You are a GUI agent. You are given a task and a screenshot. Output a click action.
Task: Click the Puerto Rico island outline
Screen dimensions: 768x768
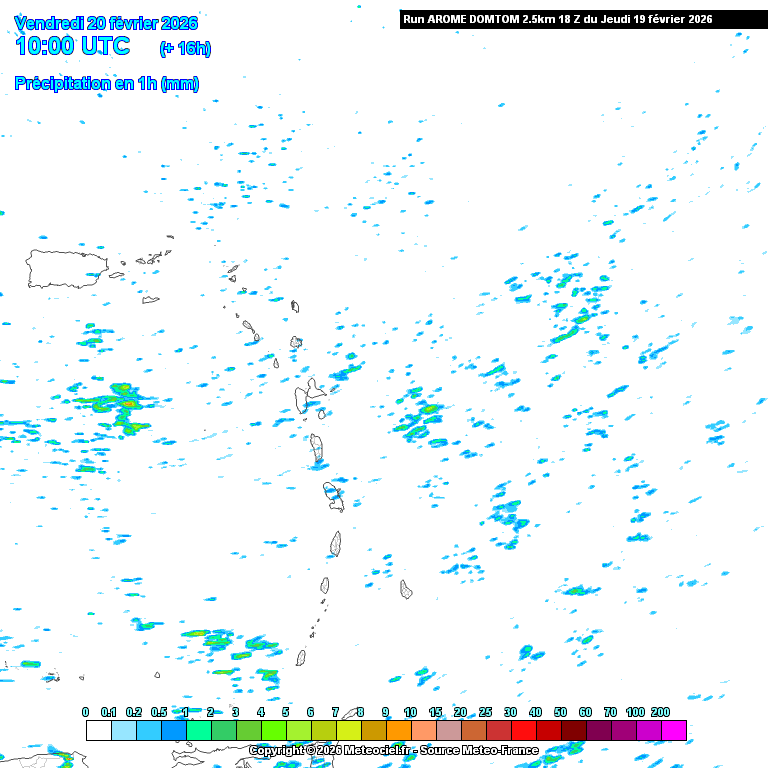[x=66, y=268]
